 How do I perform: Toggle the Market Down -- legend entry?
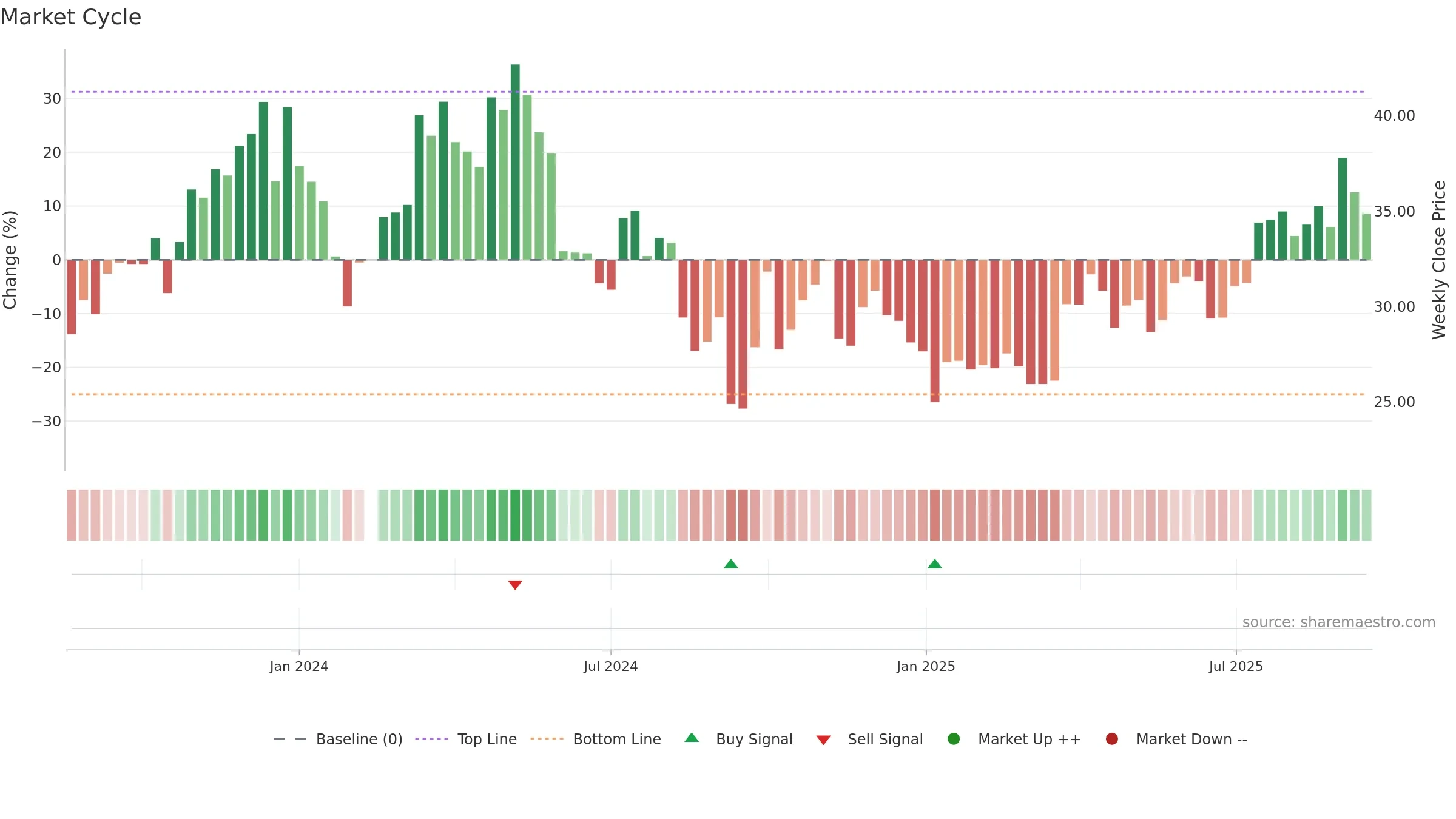(x=1176, y=739)
